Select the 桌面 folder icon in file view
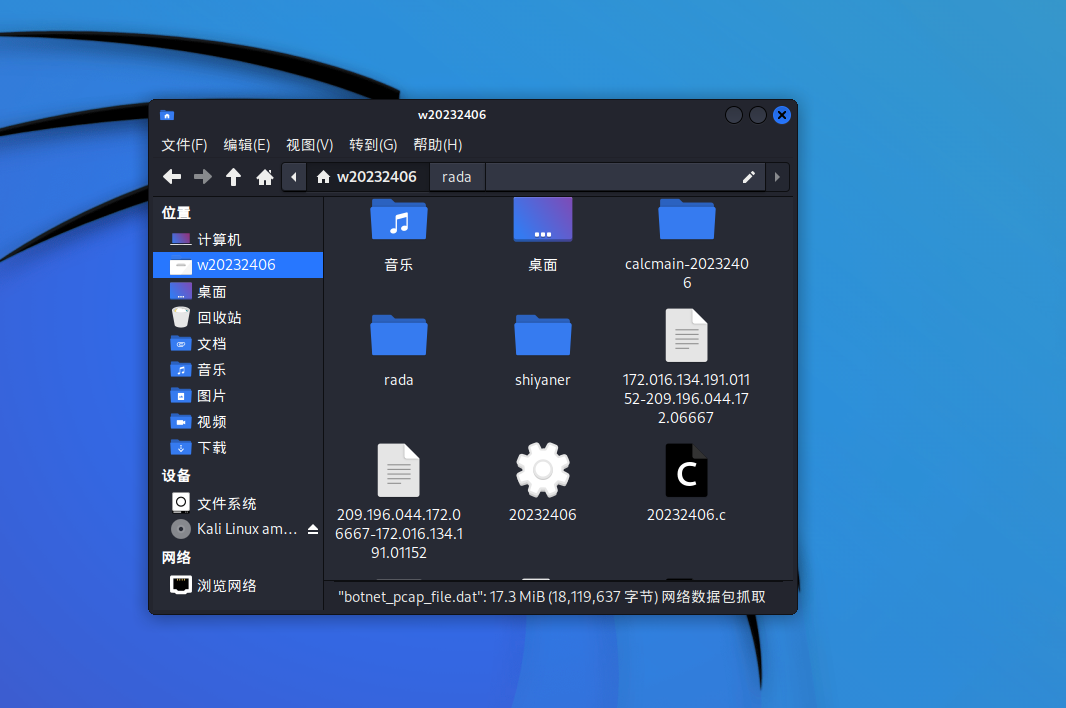Image resolution: width=1066 pixels, height=708 pixels. point(543,220)
